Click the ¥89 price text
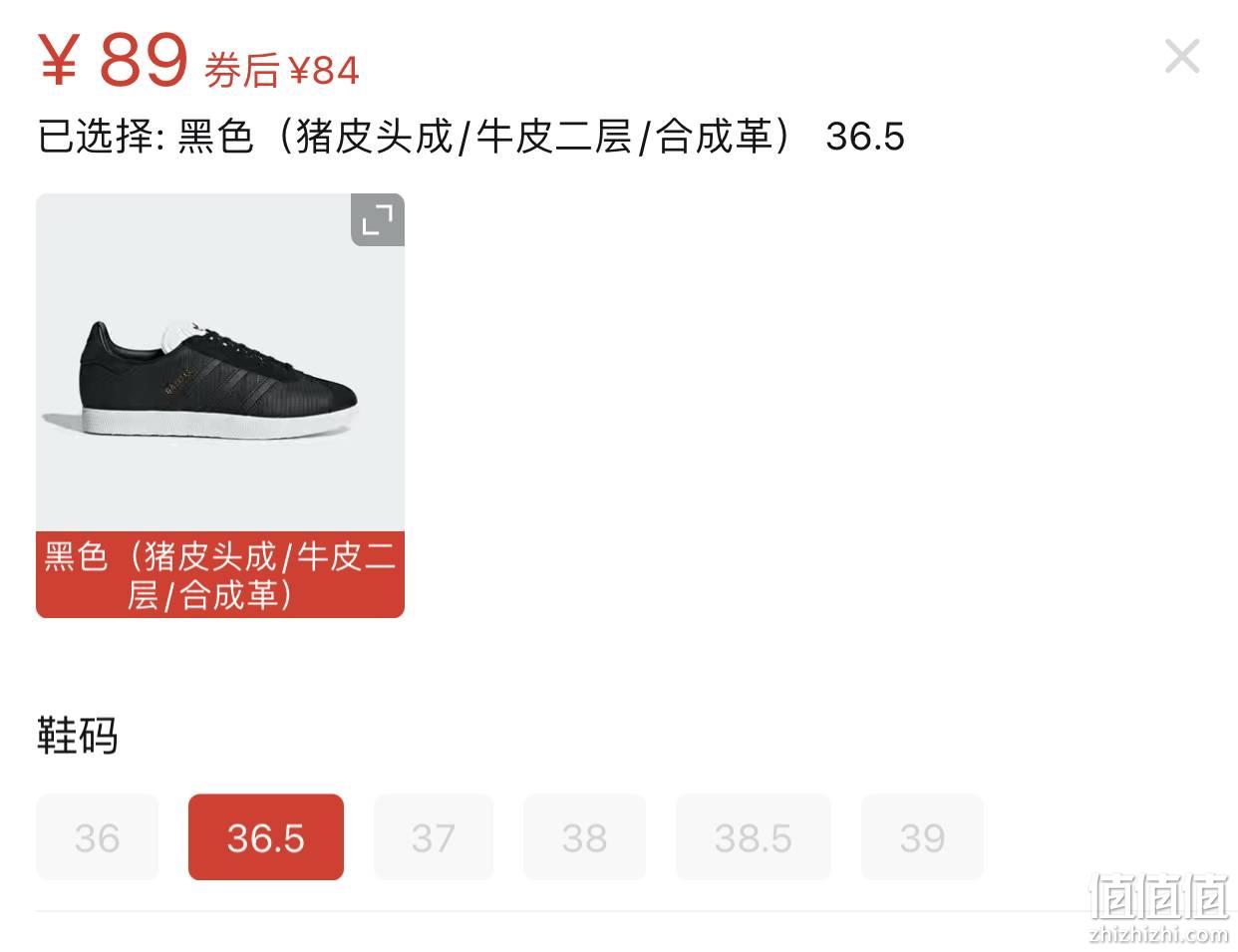Image resolution: width=1238 pixels, height=952 pixels. (113, 60)
